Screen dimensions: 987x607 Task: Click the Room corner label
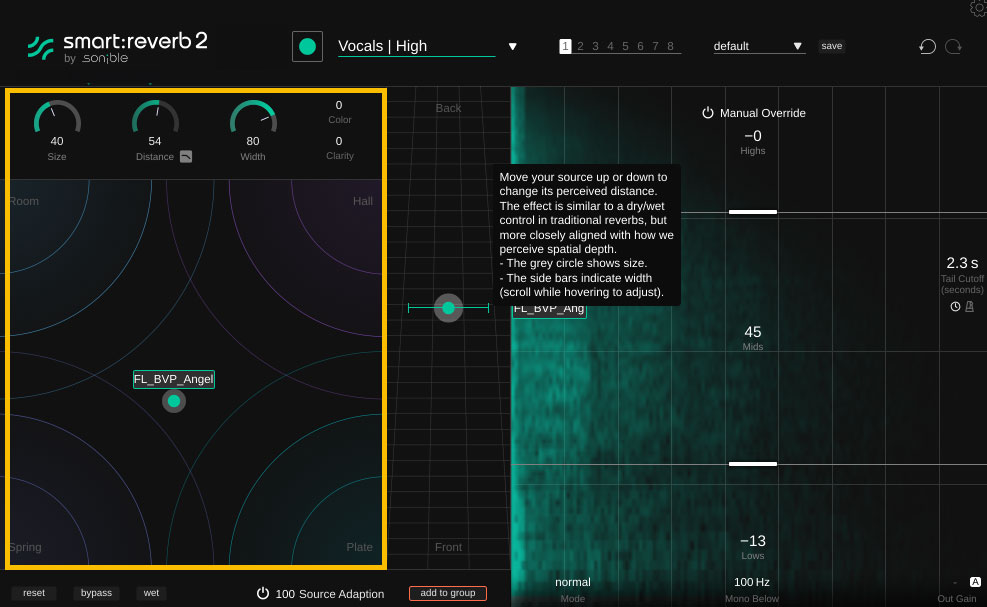(x=24, y=201)
